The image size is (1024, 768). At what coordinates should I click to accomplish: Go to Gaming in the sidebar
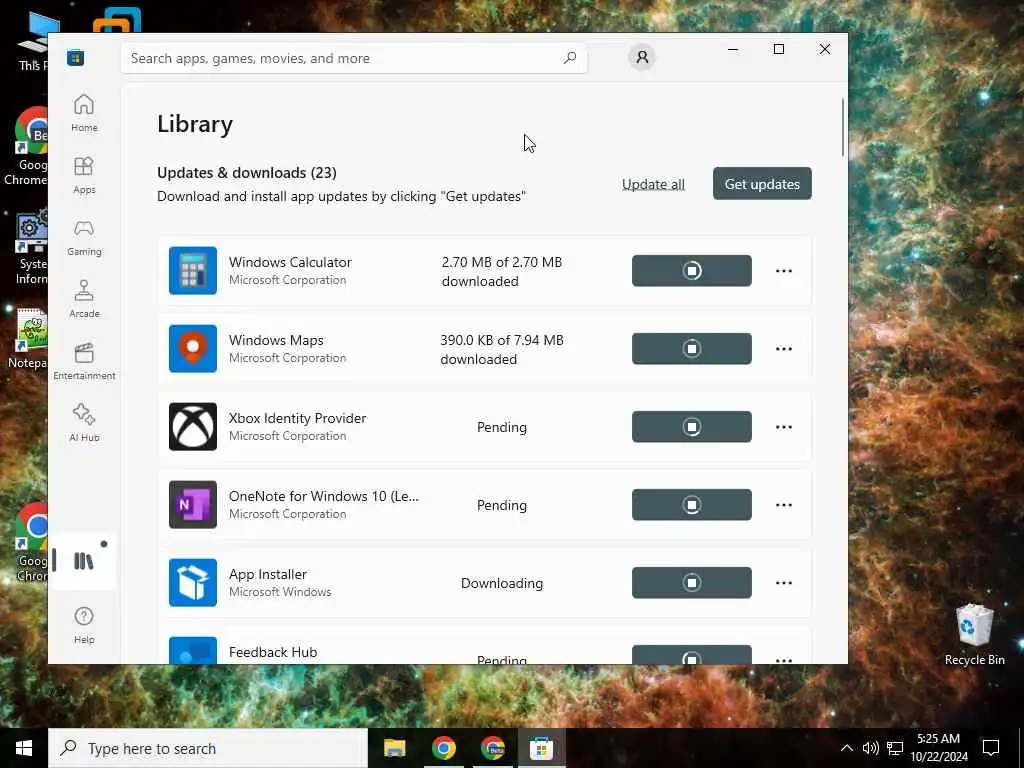84,237
